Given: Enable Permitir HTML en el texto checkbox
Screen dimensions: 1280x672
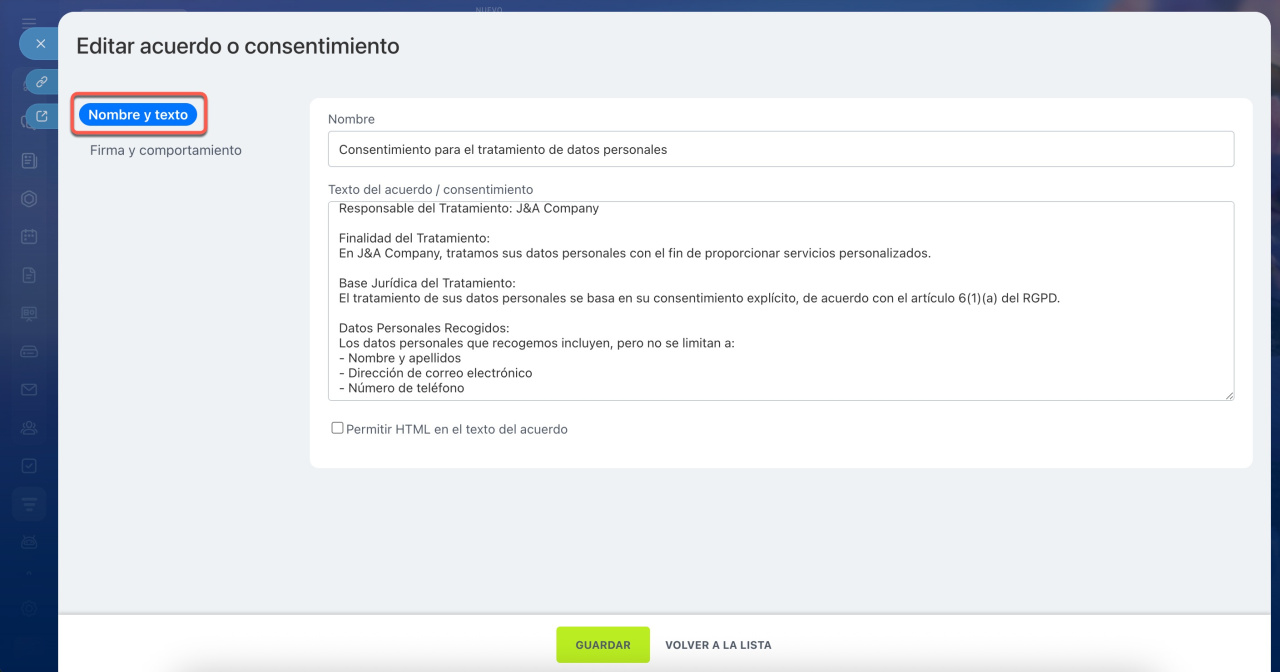Looking at the screenshot, I should [x=337, y=428].
